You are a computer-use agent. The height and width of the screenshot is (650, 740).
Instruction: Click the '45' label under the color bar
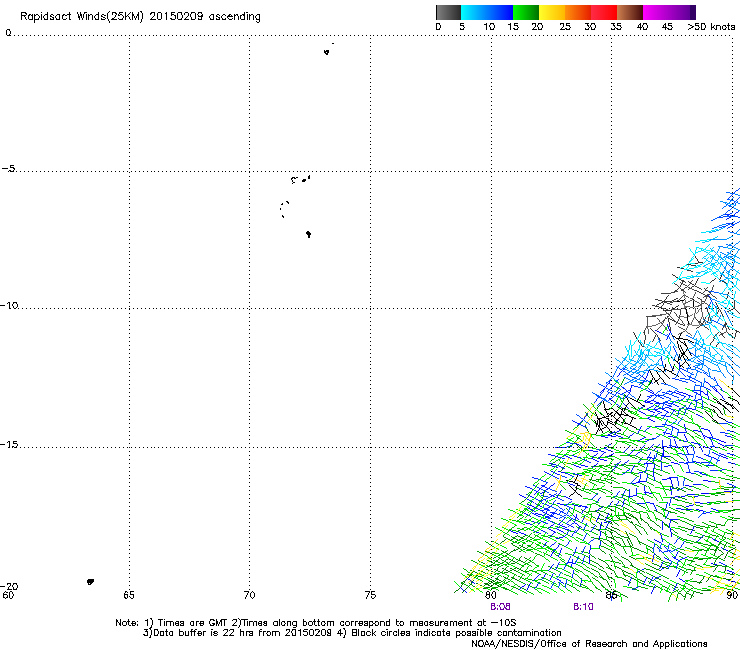[x=667, y=27]
